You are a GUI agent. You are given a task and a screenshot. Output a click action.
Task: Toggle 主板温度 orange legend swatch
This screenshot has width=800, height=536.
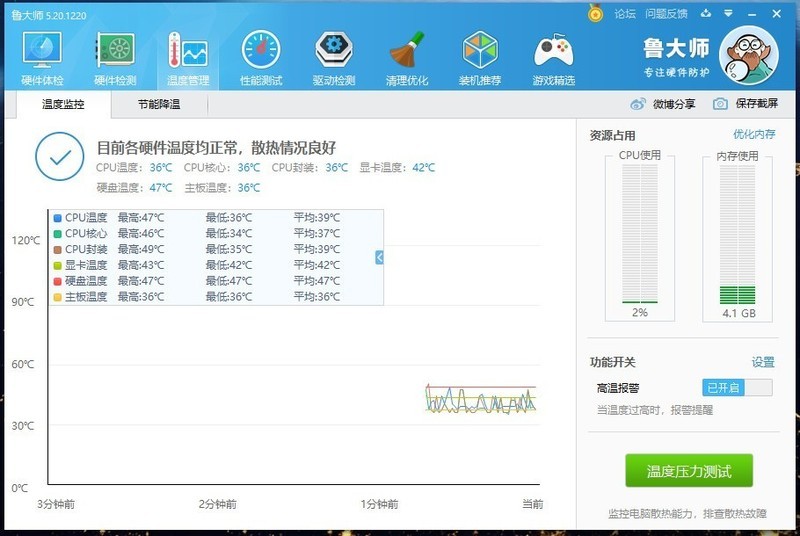click(x=58, y=297)
